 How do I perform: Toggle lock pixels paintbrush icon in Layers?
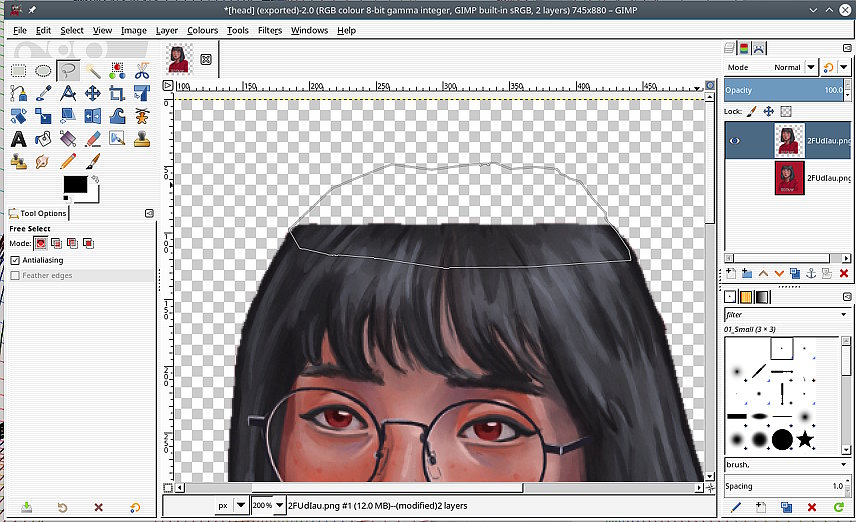[752, 112]
